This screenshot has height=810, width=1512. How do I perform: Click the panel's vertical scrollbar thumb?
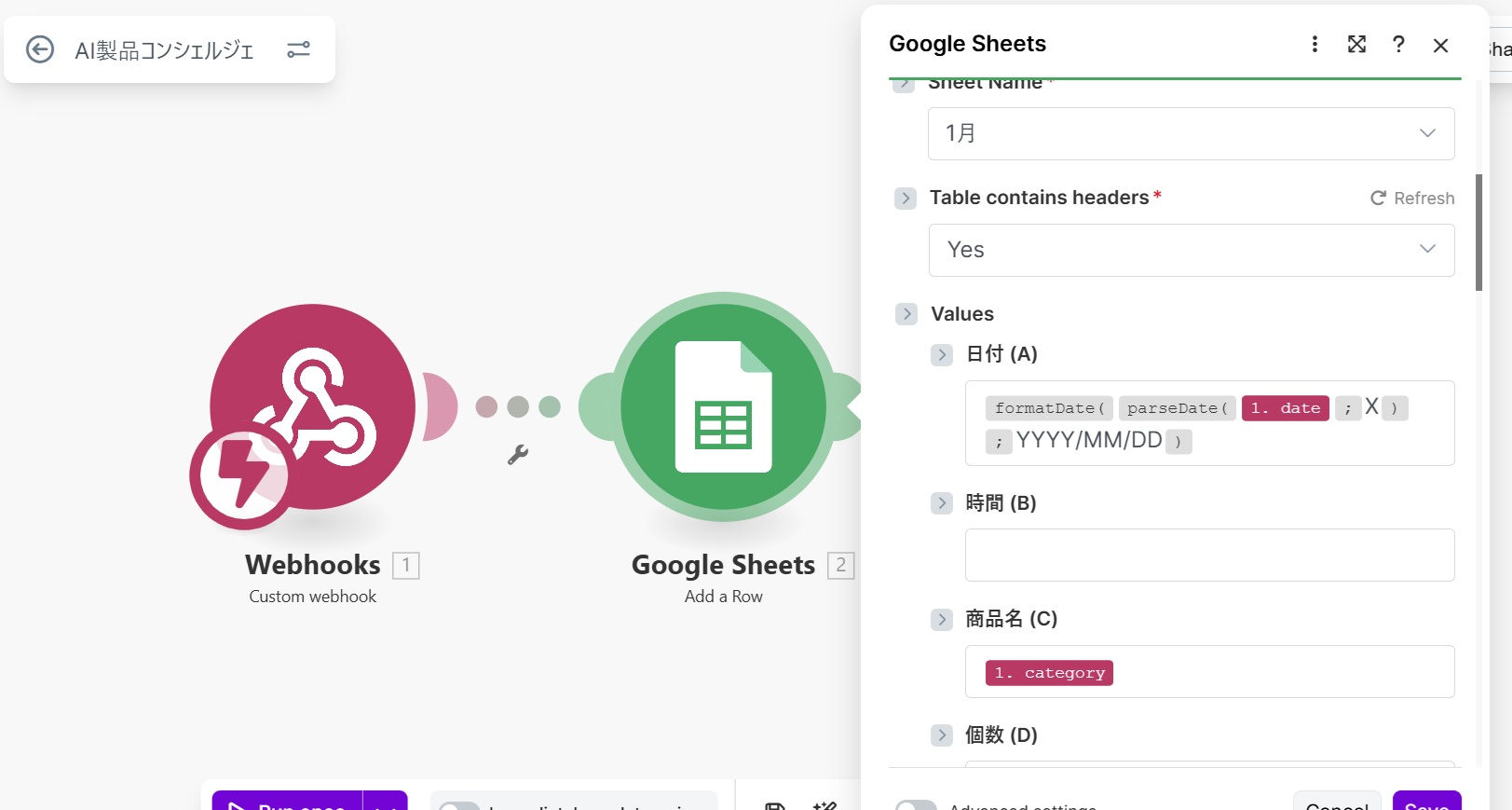[x=1478, y=232]
